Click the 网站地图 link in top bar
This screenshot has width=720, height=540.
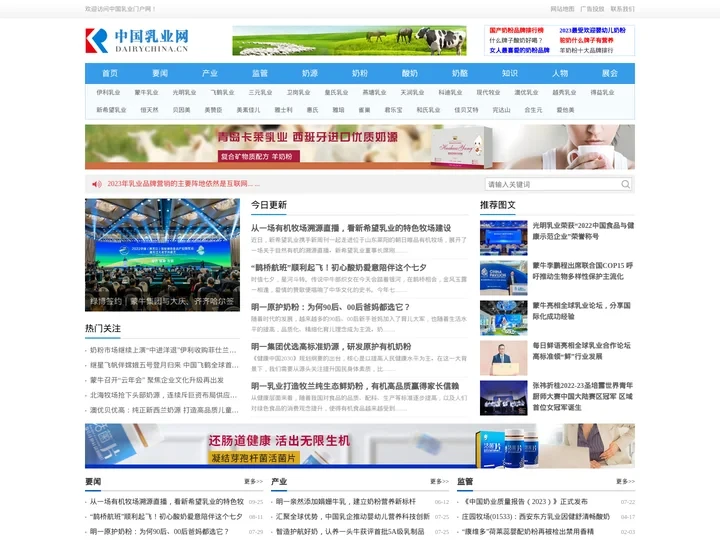coord(562,9)
